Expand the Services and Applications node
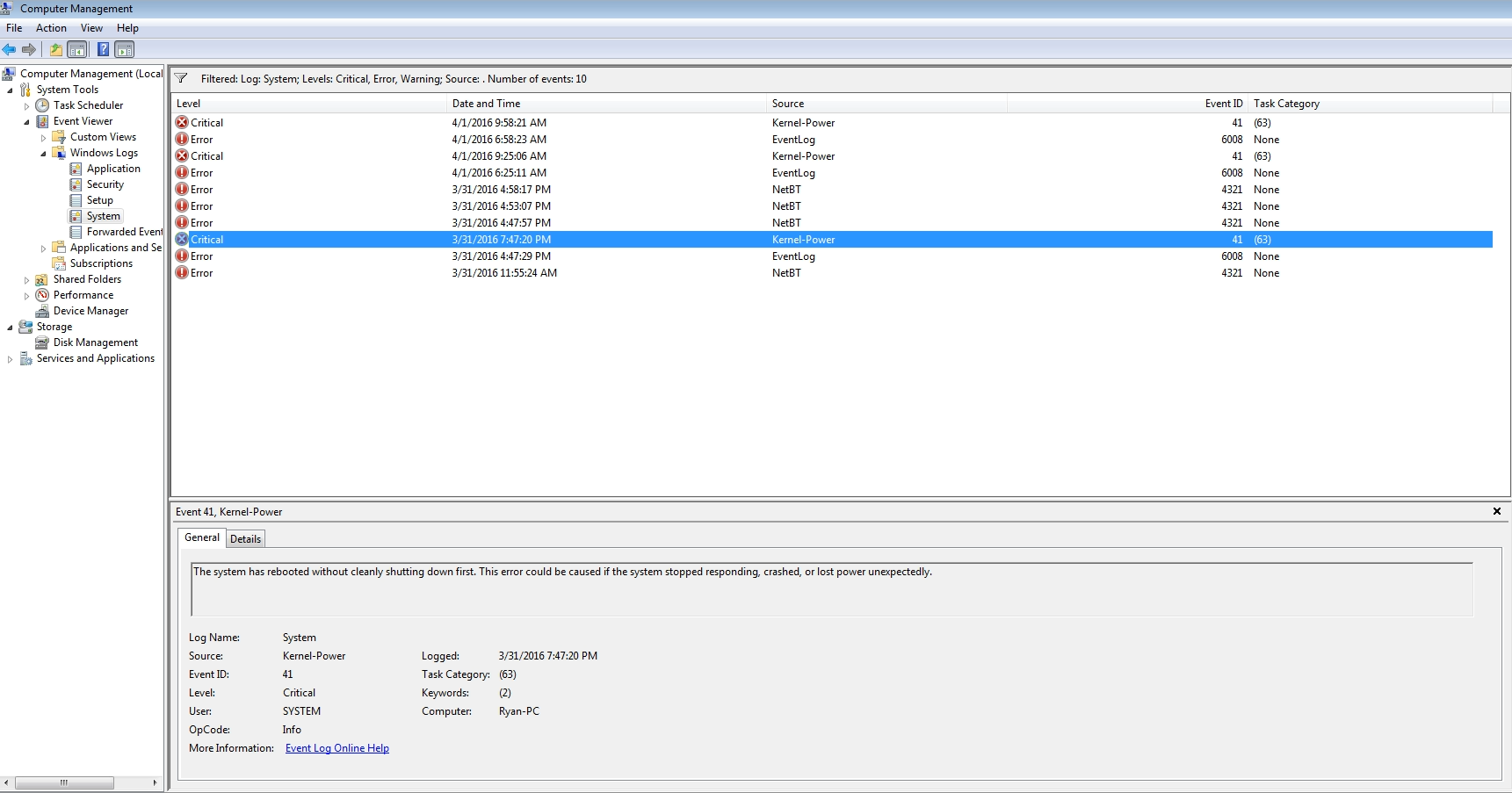 [10, 359]
